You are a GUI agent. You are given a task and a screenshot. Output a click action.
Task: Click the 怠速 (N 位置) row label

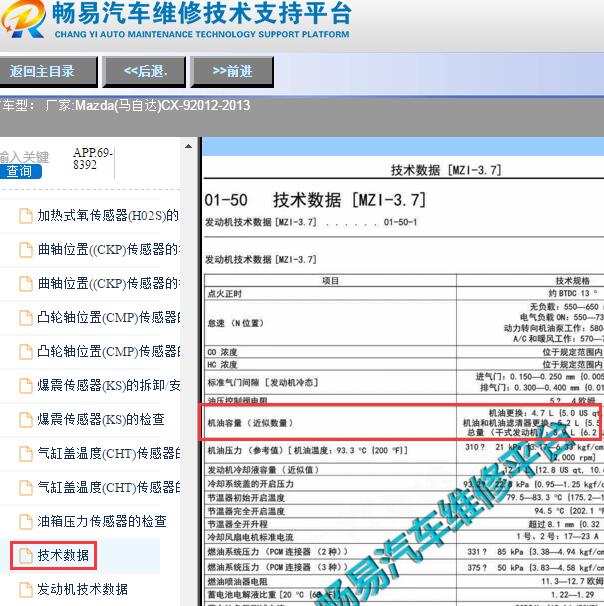[x=236, y=323]
